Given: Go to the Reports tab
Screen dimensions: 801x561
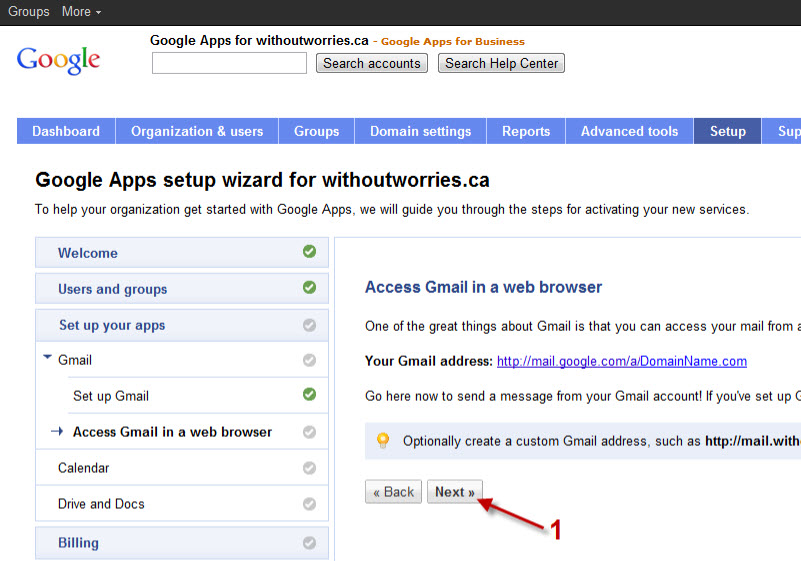Looking at the screenshot, I should pyautogui.click(x=526, y=131).
